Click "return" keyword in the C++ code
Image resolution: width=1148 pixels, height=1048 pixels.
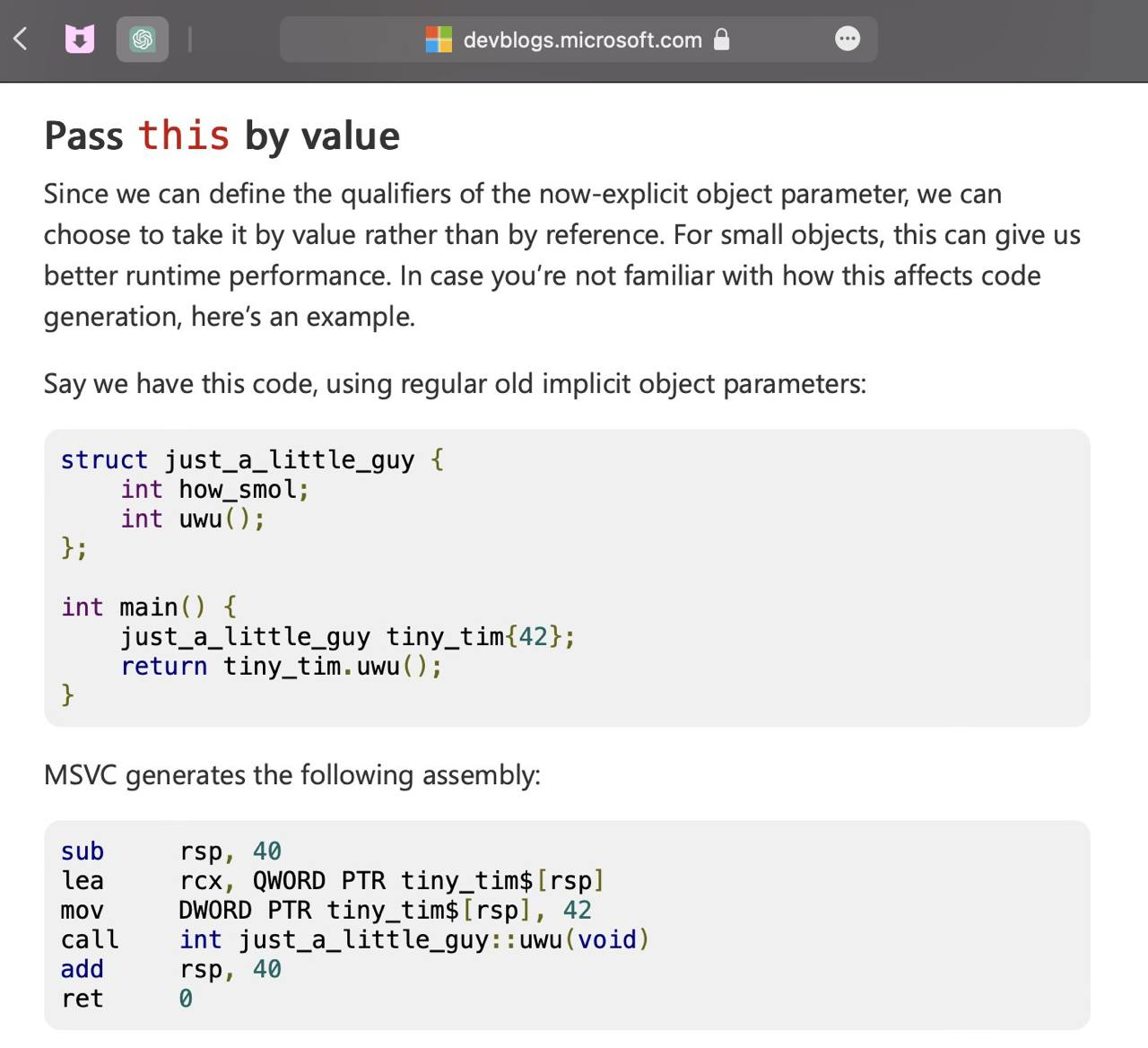[164, 666]
